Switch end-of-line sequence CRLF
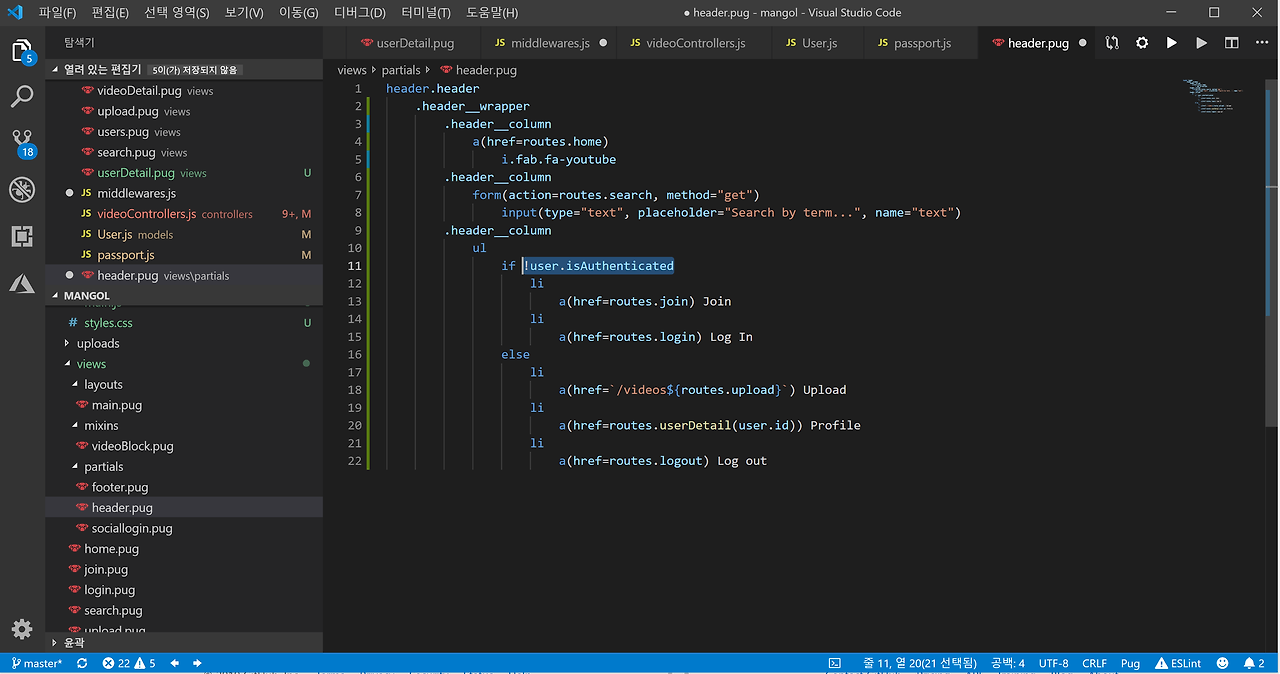This screenshot has width=1280, height=674. tap(1094, 663)
